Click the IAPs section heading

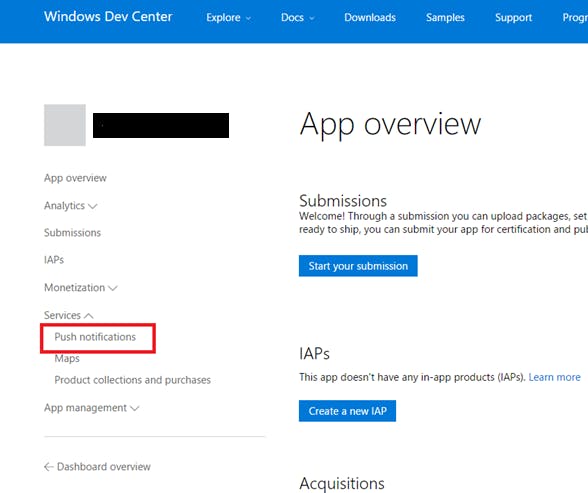coord(314,354)
